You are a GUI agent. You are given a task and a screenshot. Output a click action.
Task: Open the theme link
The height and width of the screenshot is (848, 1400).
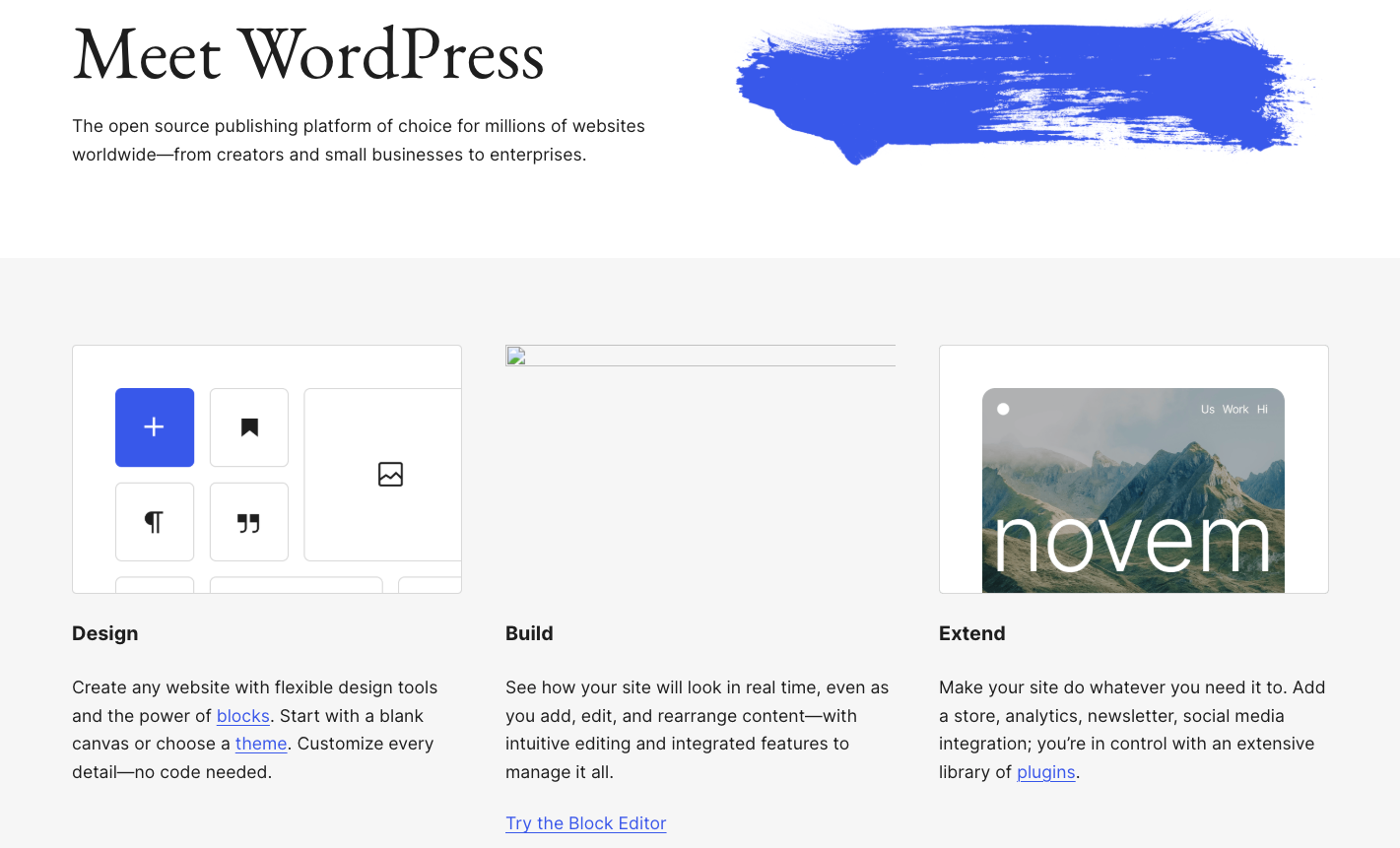click(261, 744)
